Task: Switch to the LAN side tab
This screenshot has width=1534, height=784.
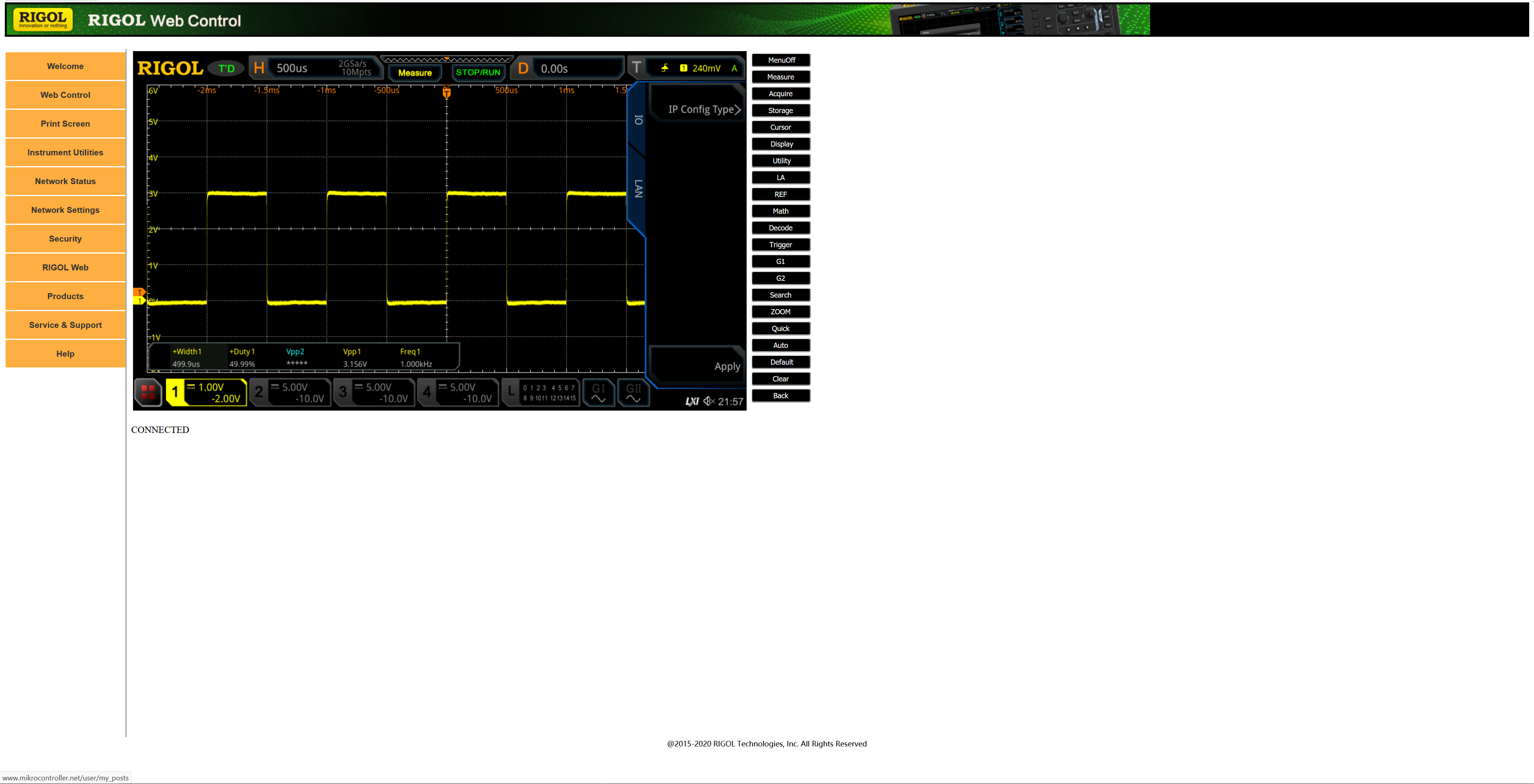Action: 638,189
